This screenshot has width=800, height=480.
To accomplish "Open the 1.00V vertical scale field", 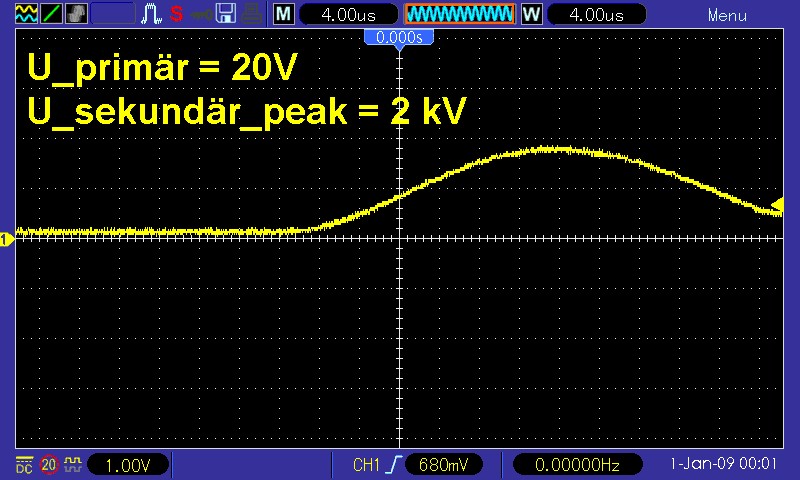I will tap(129, 465).
